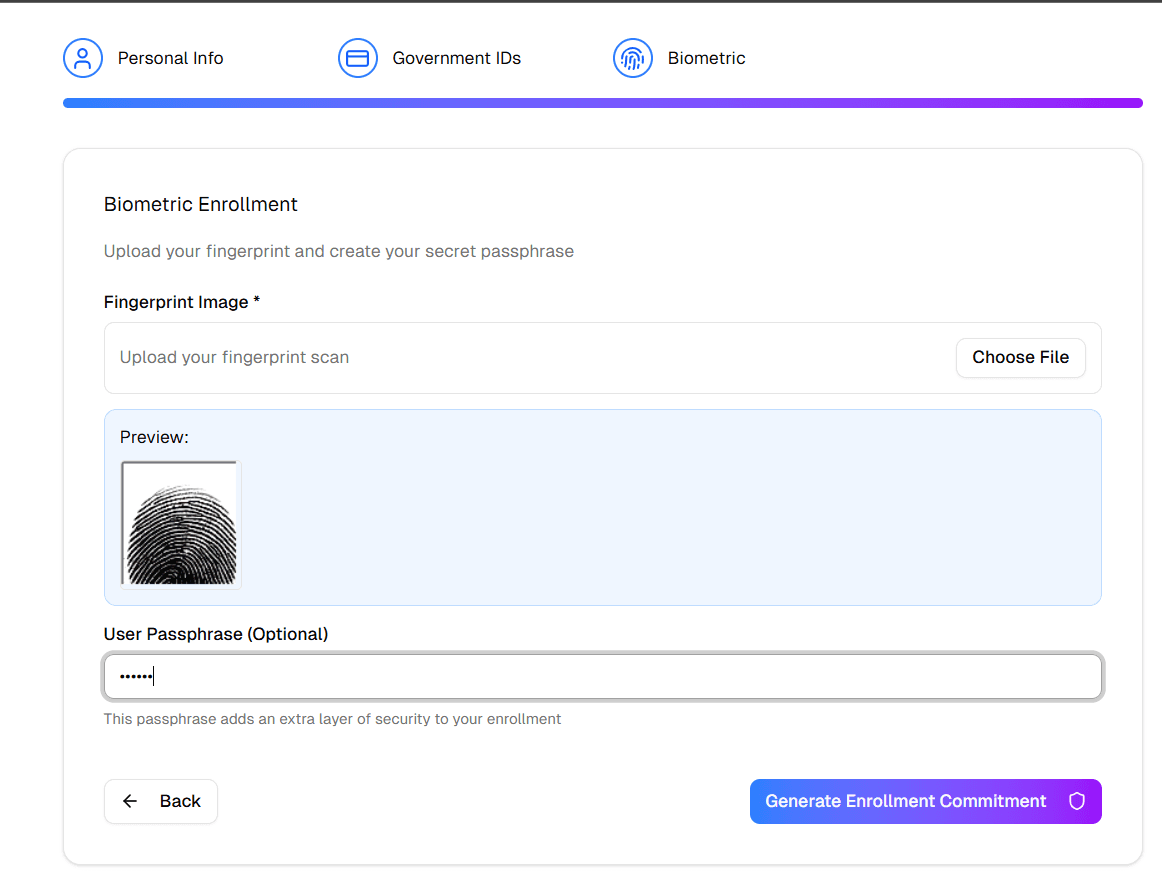The image size is (1162, 872).
Task: Click the back arrow icon
Action: (x=129, y=801)
